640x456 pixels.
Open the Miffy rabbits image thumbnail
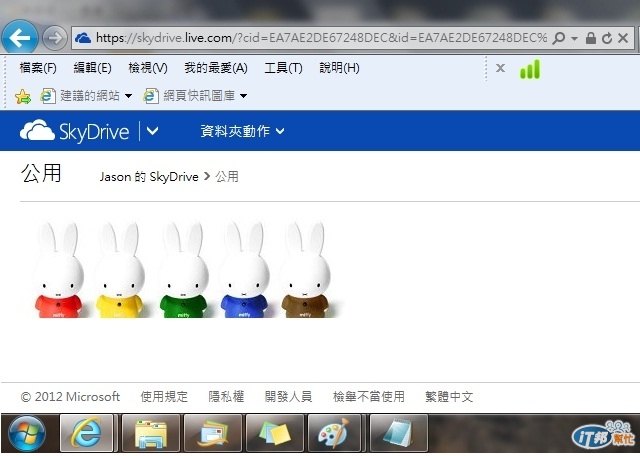(187, 269)
